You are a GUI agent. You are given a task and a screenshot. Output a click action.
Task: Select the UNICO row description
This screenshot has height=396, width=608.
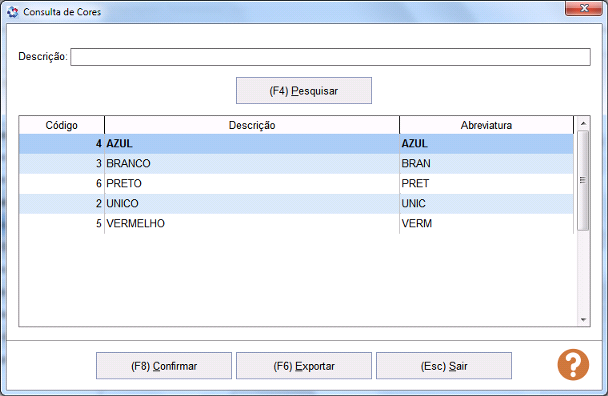point(252,204)
